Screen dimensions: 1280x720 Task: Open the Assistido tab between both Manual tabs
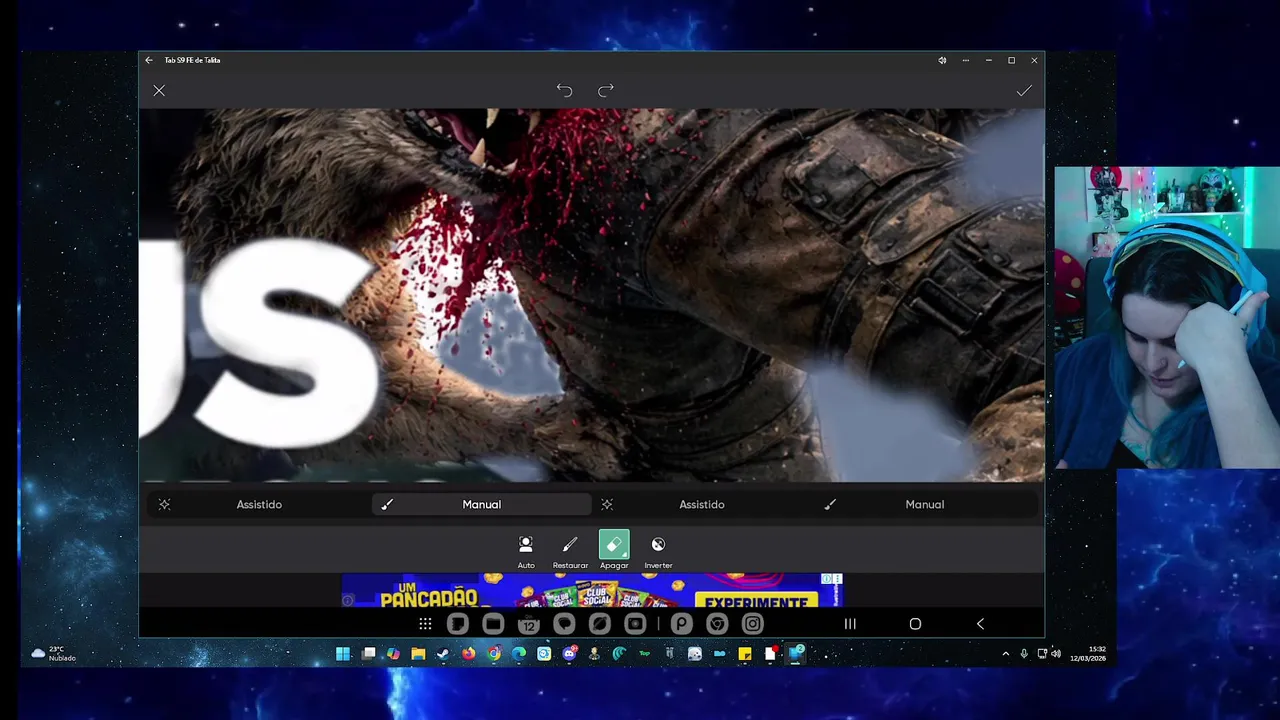point(702,504)
